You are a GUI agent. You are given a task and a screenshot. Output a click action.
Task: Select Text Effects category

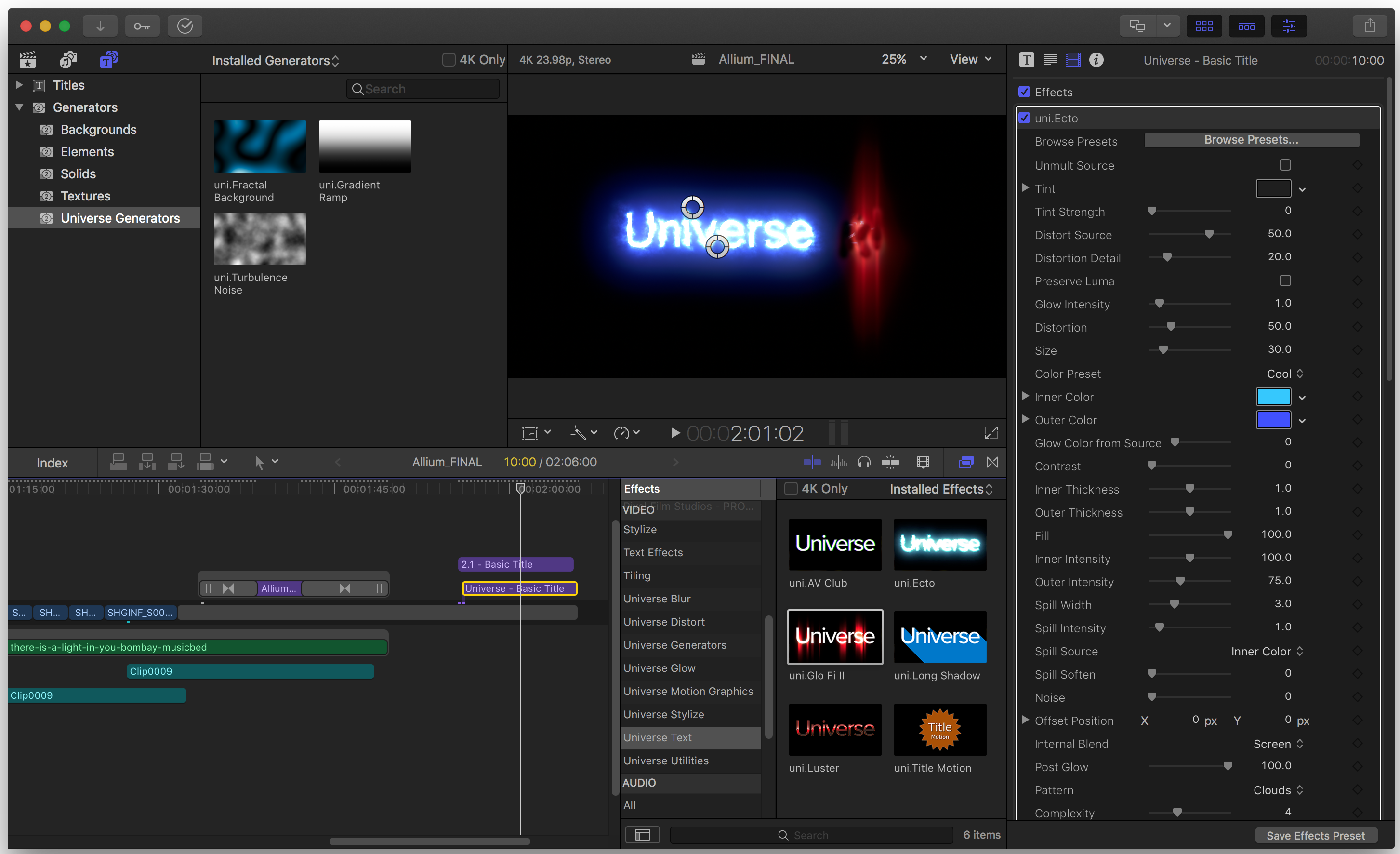(690, 552)
